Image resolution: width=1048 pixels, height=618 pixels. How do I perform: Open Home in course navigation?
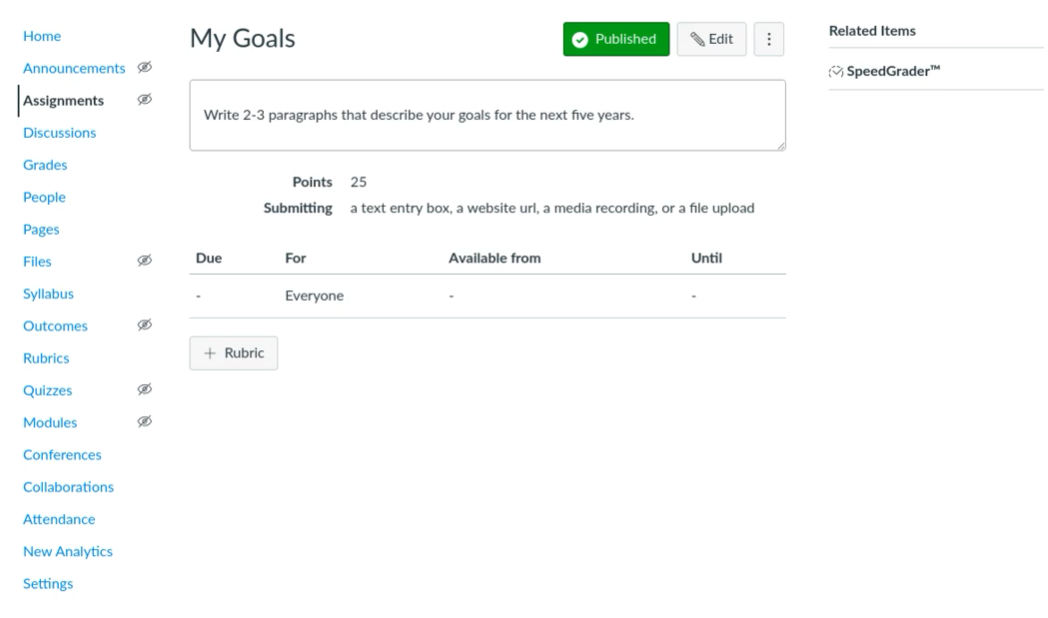point(42,36)
